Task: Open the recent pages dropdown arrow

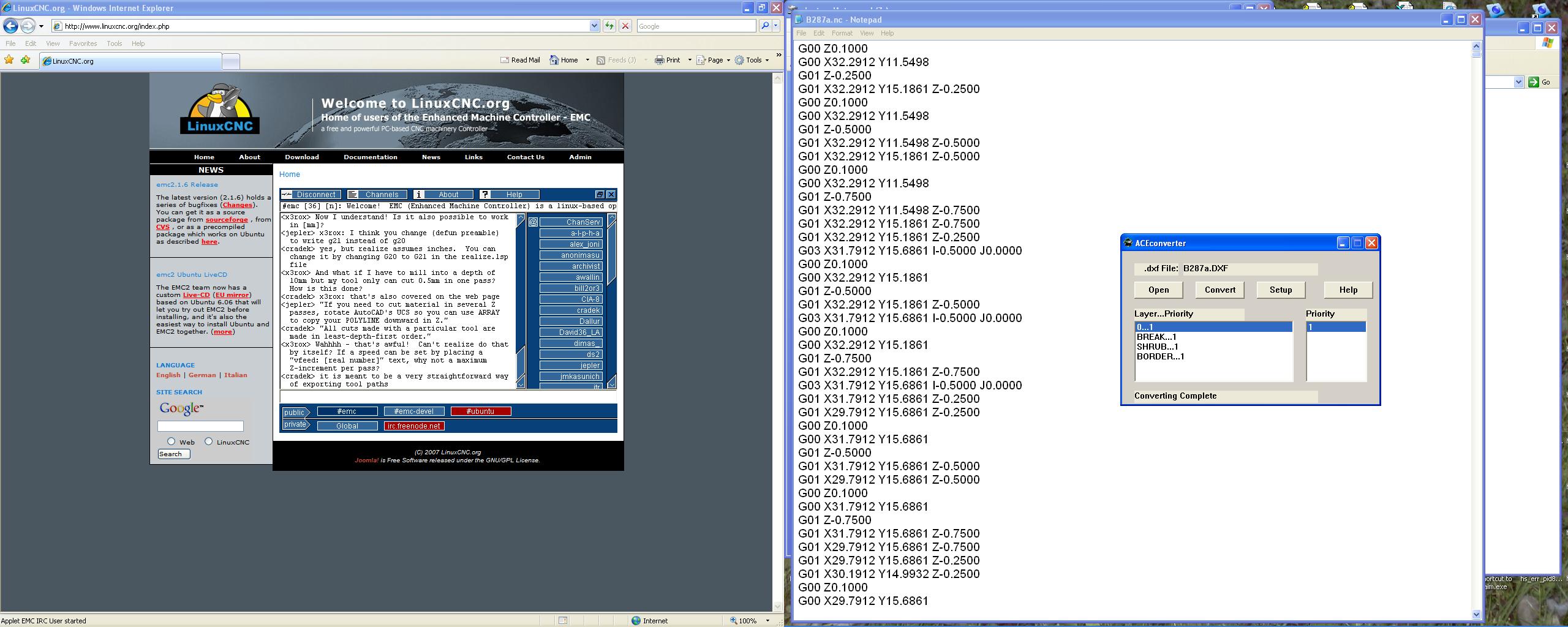Action: [41, 26]
